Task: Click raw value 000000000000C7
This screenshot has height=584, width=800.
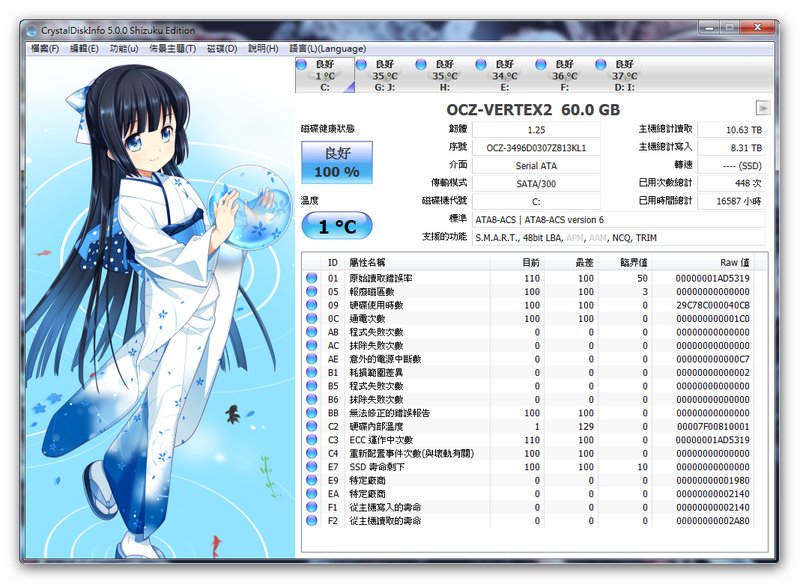Action: coord(713,359)
